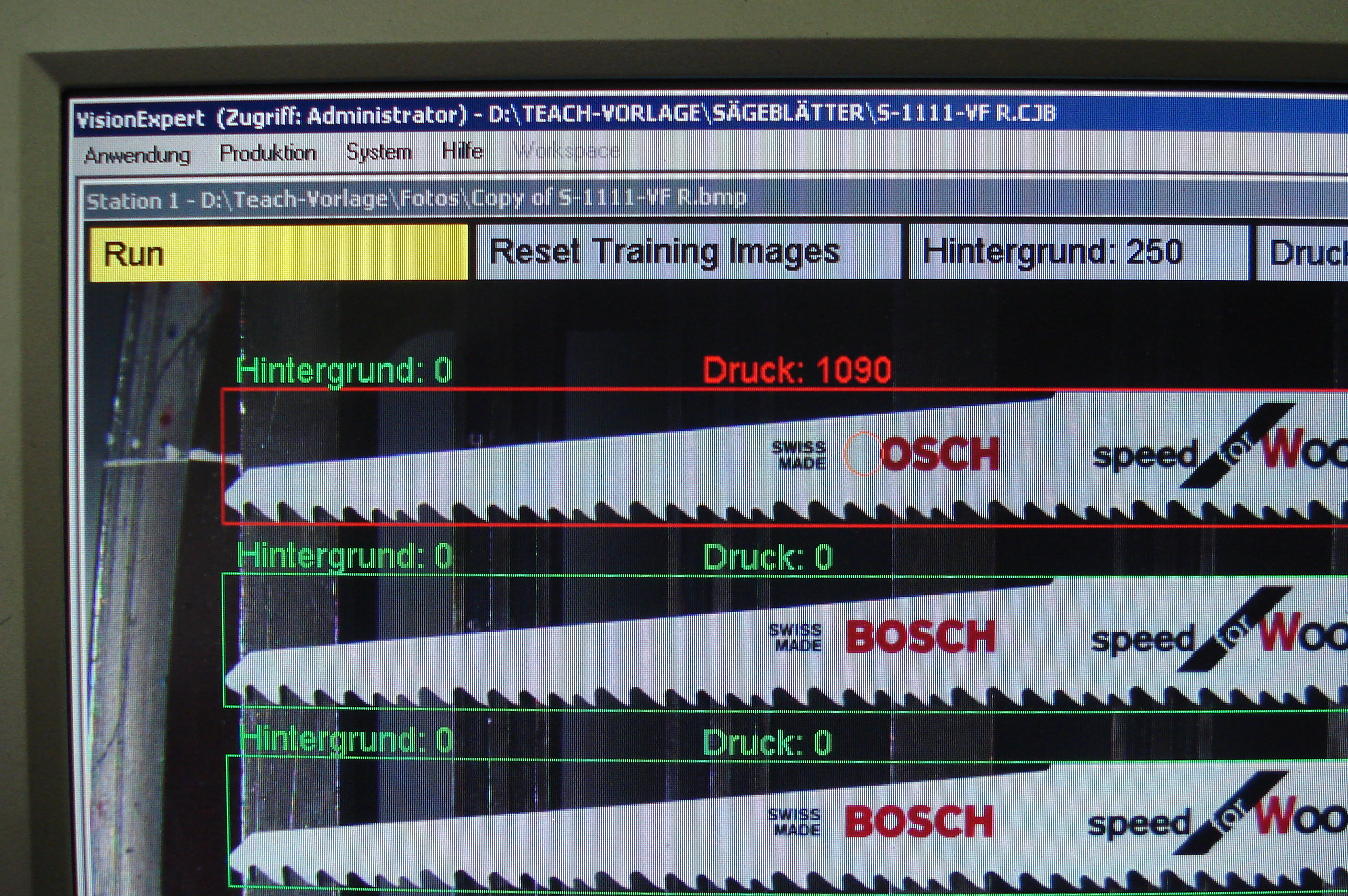Open the Produktion menu

[268, 153]
